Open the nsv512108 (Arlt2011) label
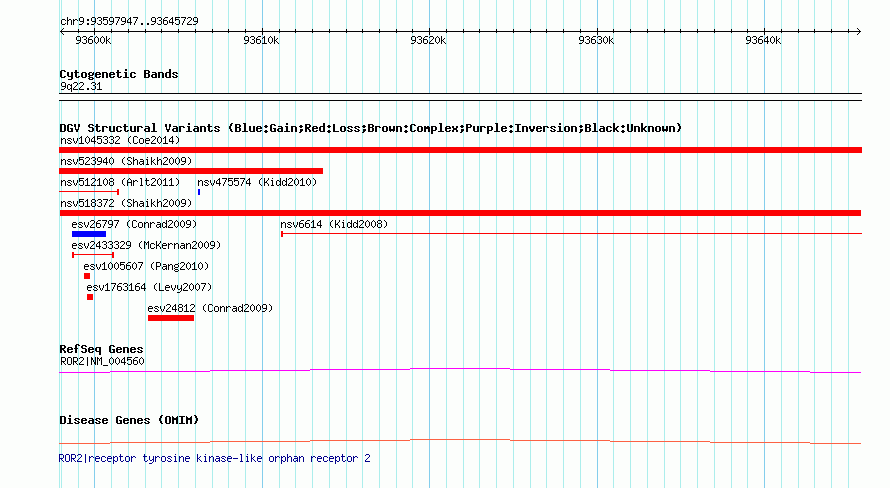The height and width of the screenshot is (488, 890). pyautogui.click(x=120, y=182)
